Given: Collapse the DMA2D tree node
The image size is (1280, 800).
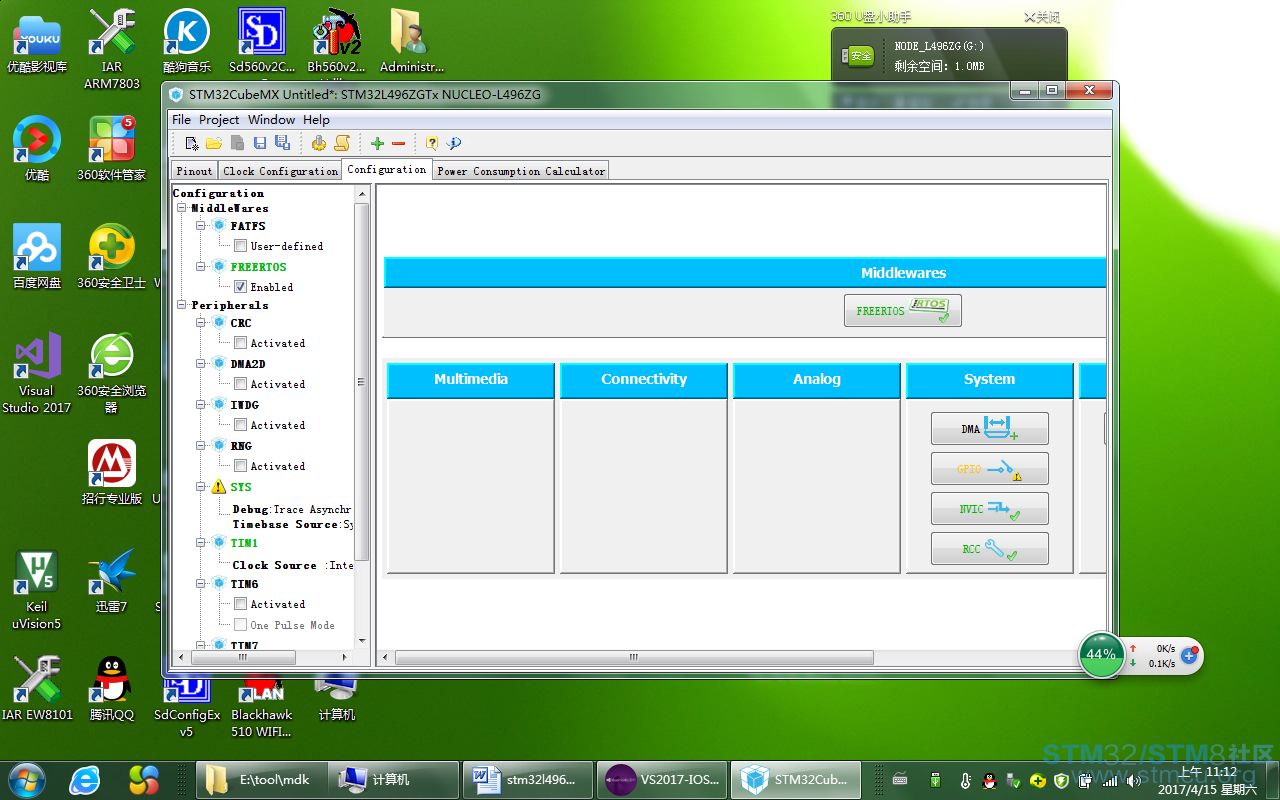Looking at the screenshot, I should (x=201, y=364).
